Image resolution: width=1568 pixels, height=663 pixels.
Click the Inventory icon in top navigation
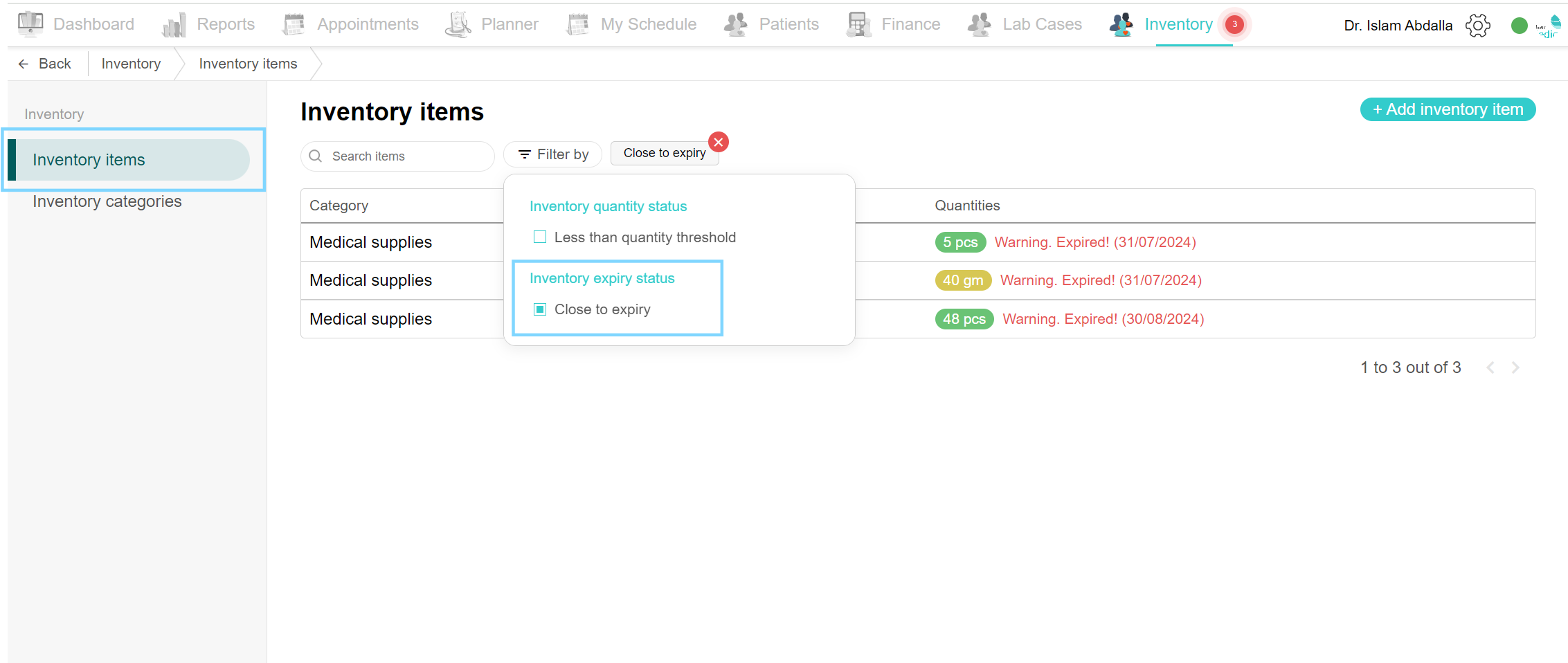(x=1121, y=25)
